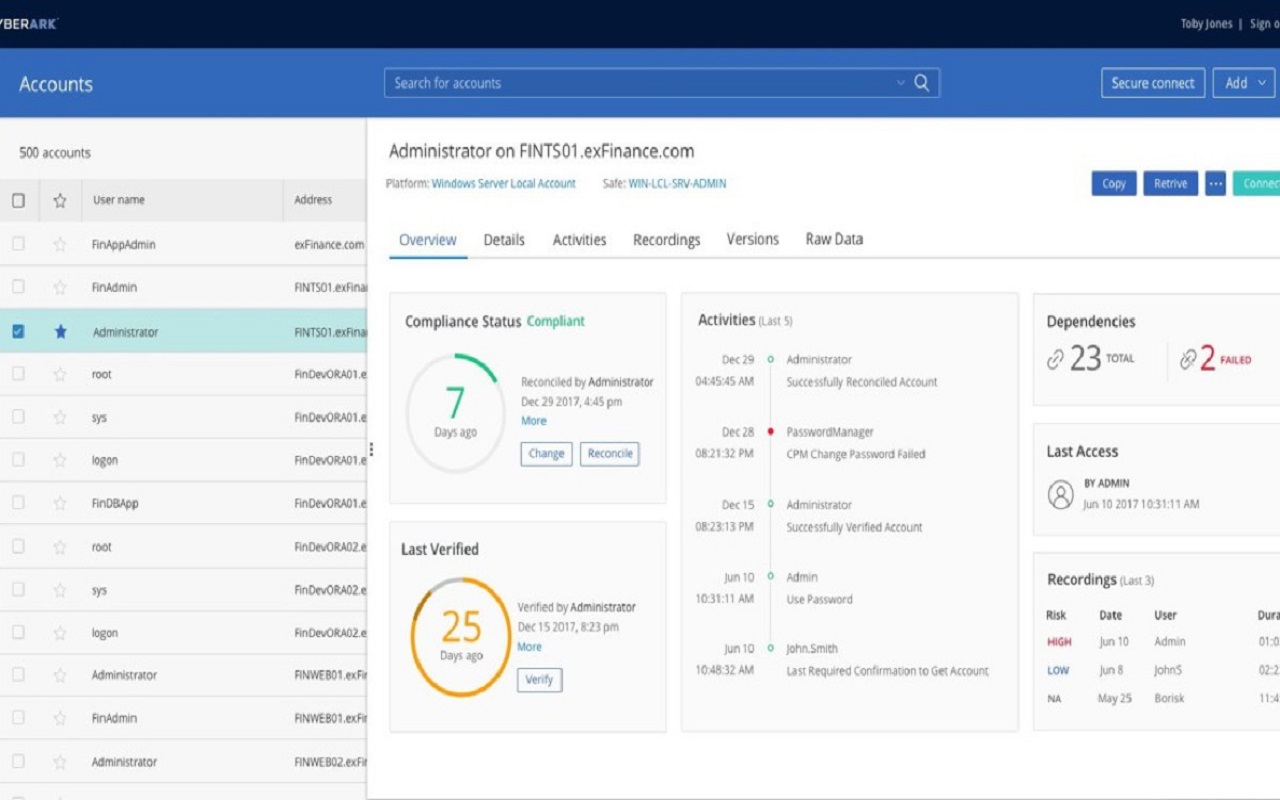
Task: Click the Reconcile button
Action: pyautogui.click(x=609, y=453)
